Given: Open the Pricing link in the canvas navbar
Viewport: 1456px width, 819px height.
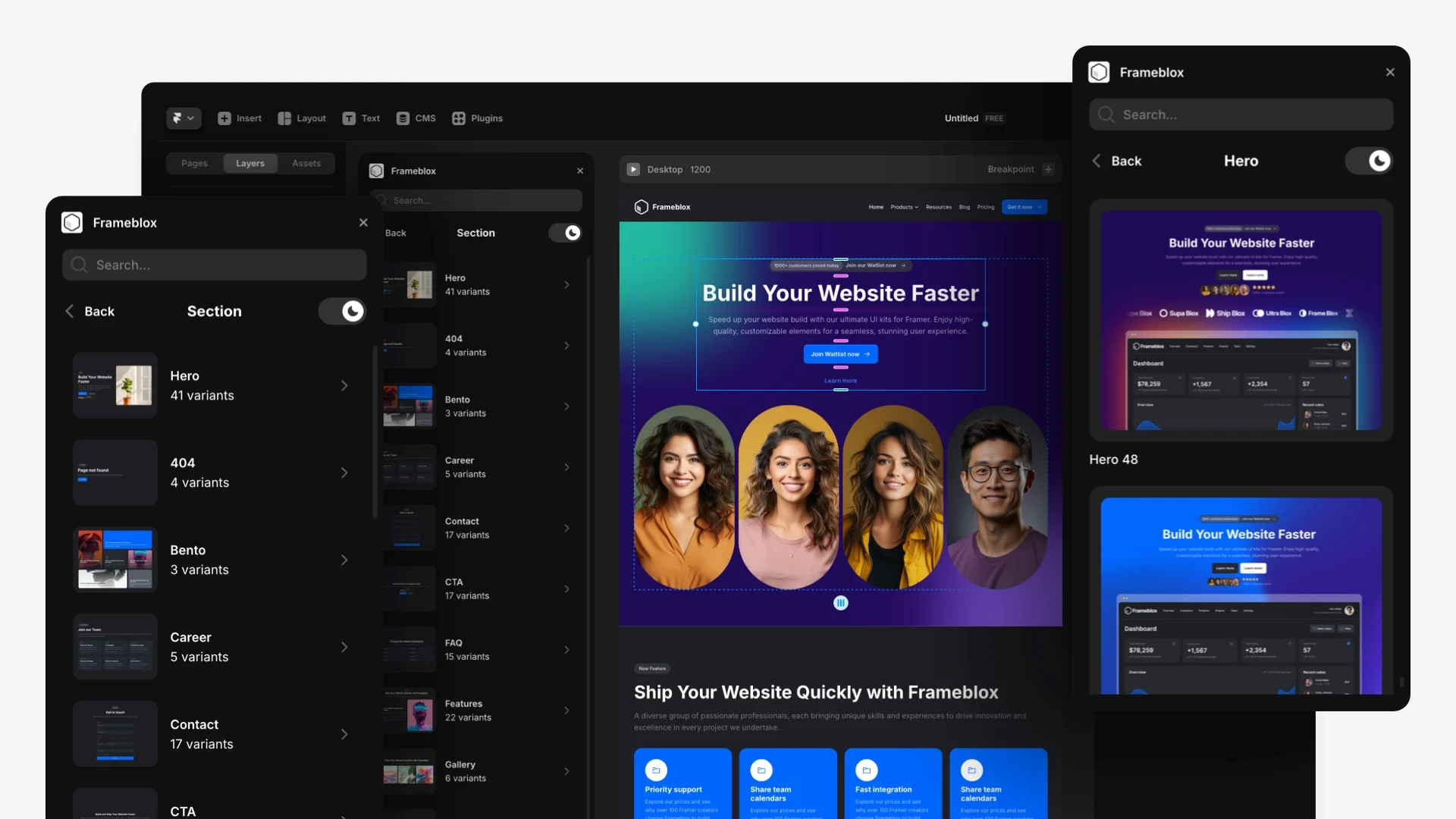Looking at the screenshot, I should click(x=986, y=207).
